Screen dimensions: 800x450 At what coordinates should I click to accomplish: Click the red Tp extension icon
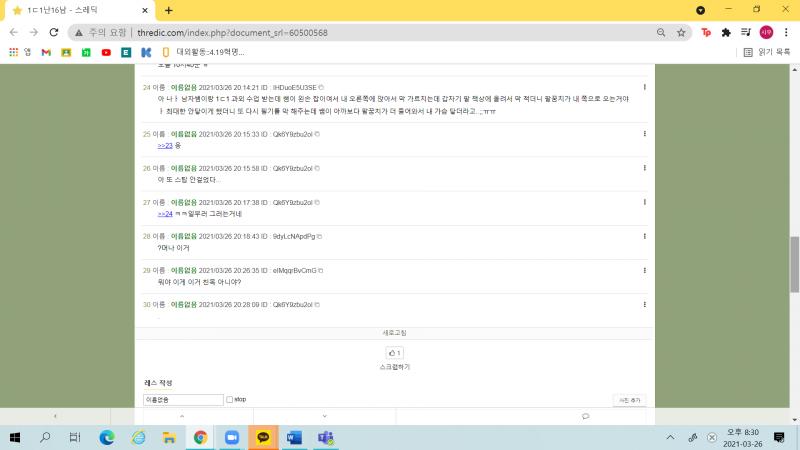[706, 33]
